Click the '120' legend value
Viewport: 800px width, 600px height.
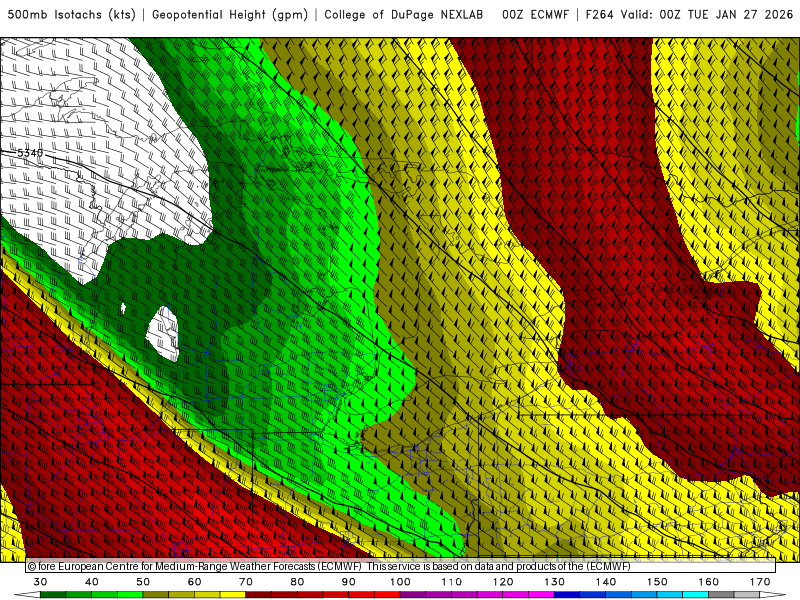click(x=503, y=582)
